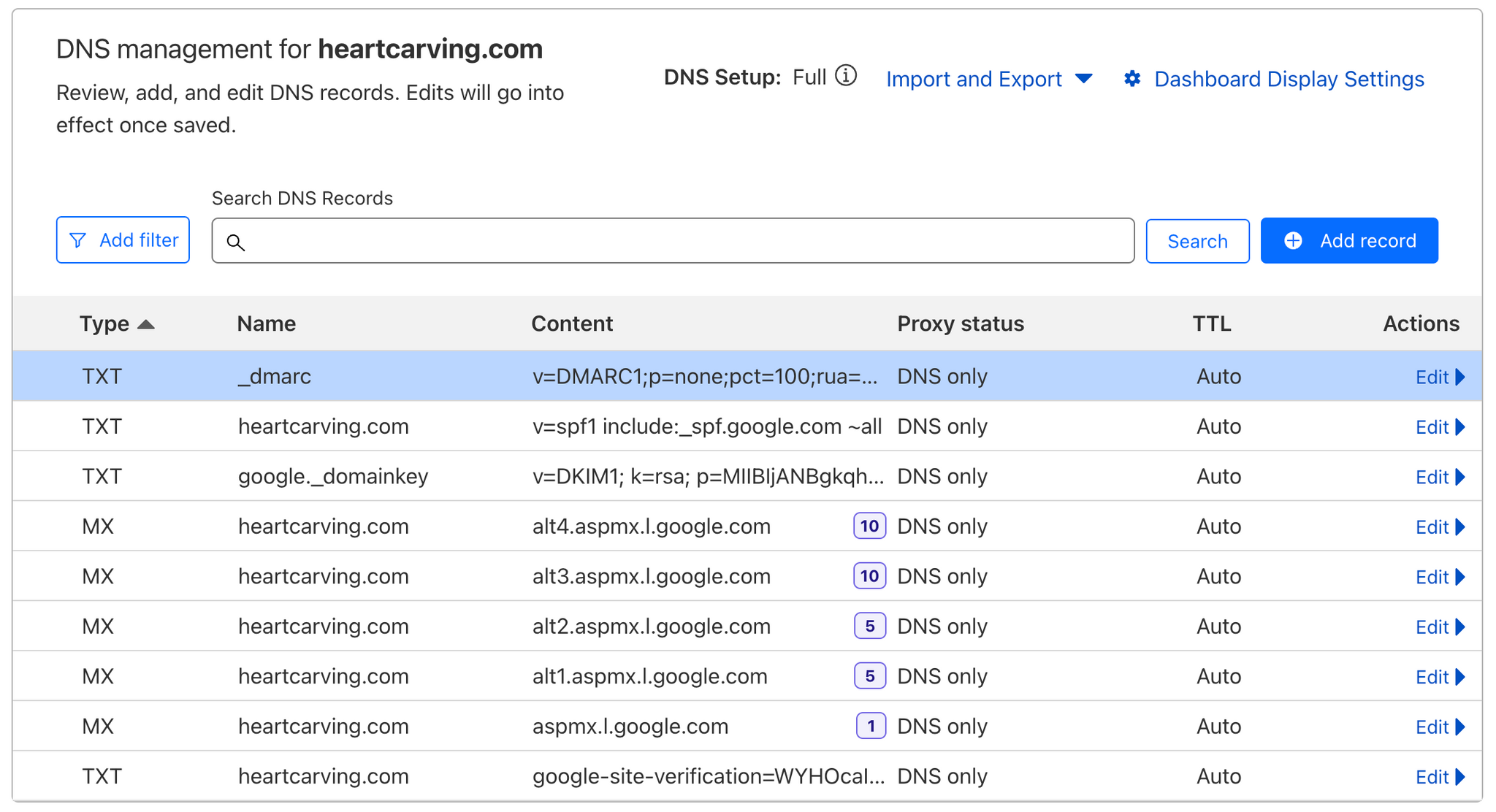1496x812 pixels.
Task: Click the funnel icon in Add filter
Action: 77,240
